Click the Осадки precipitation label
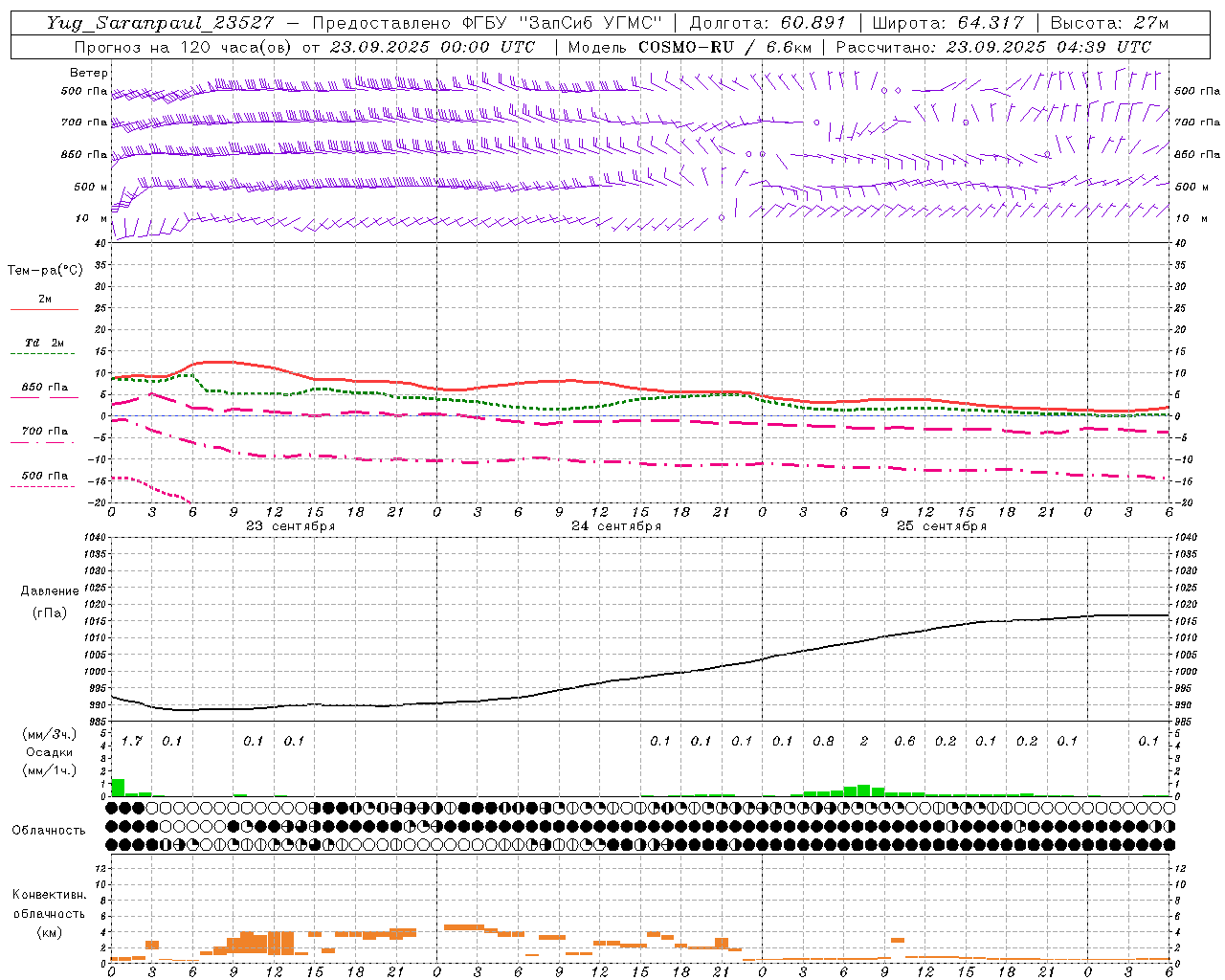The width and height of the screenshot is (1225, 980). tap(49, 752)
